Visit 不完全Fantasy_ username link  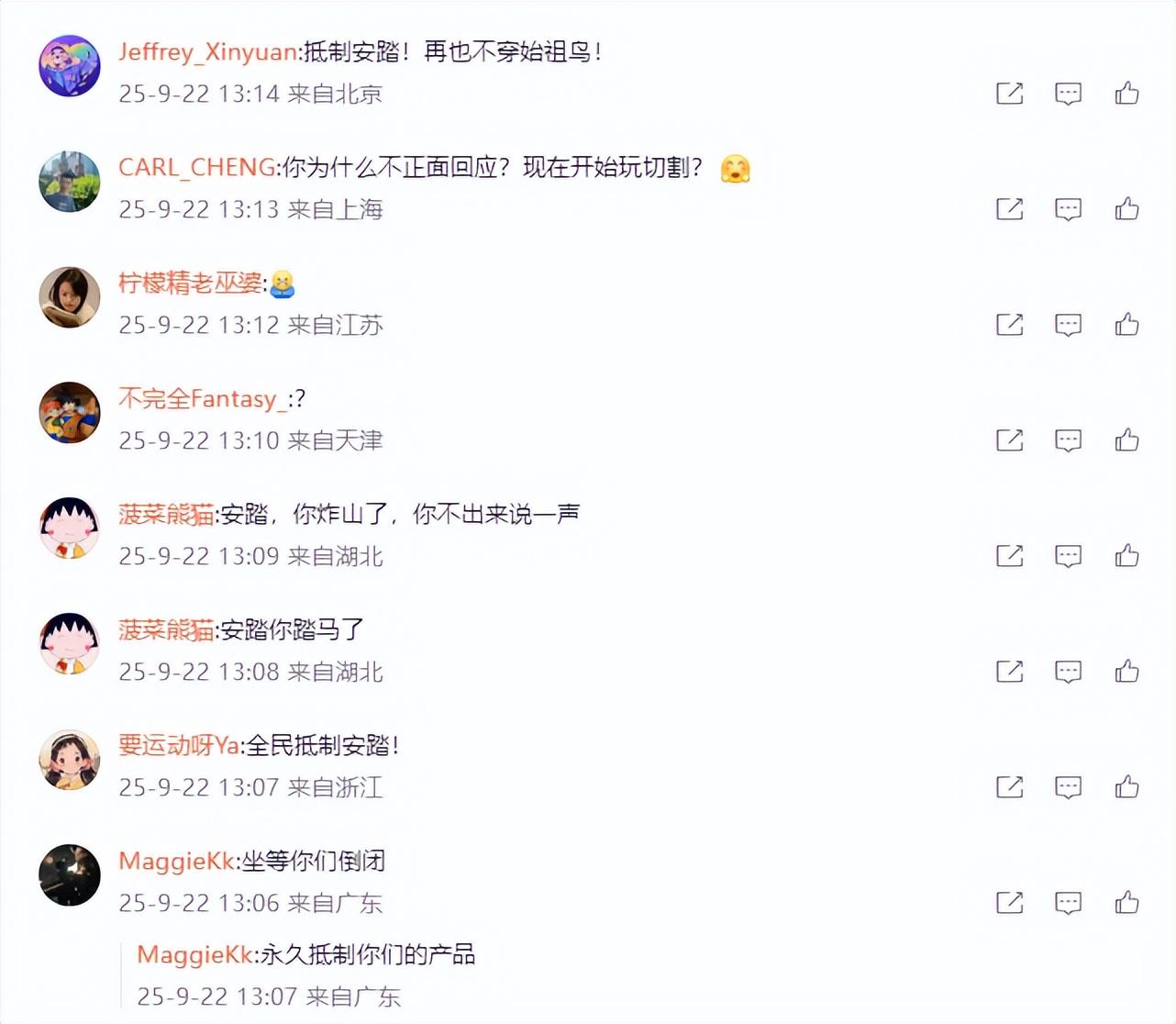pyautogui.click(x=202, y=398)
